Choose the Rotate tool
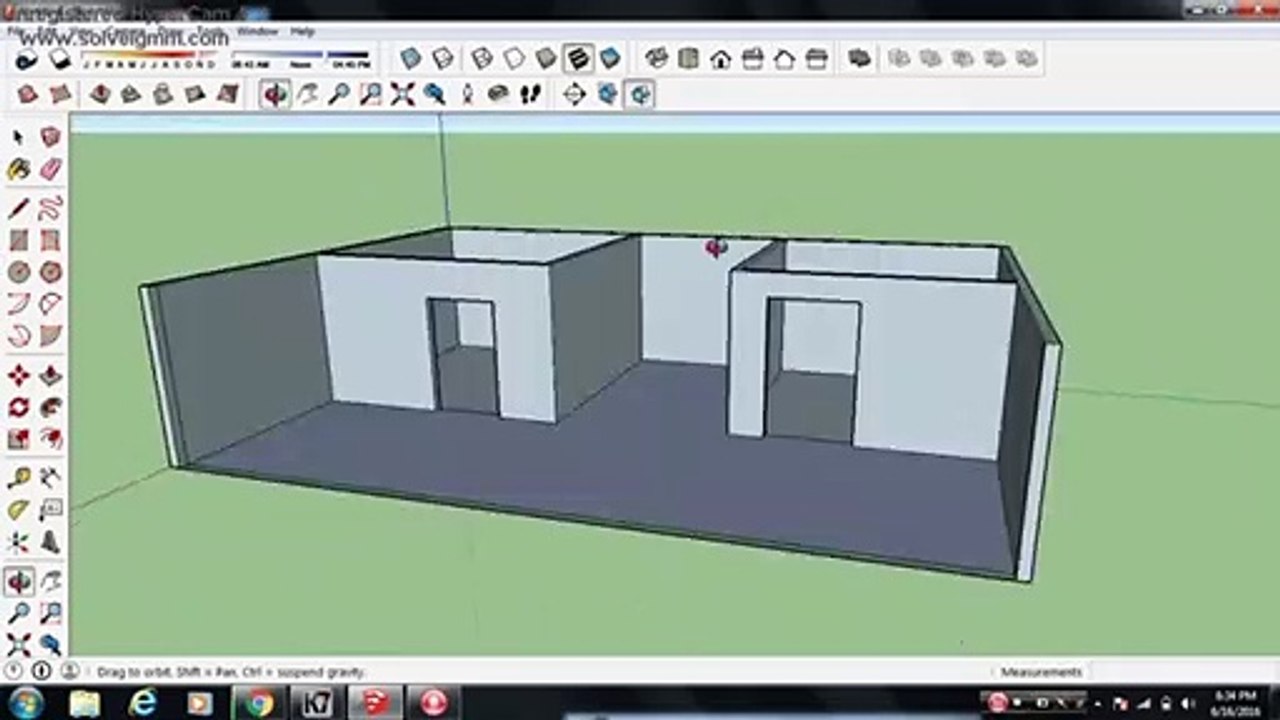This screenshot has width=1280, height=720. tap(19, 407)
